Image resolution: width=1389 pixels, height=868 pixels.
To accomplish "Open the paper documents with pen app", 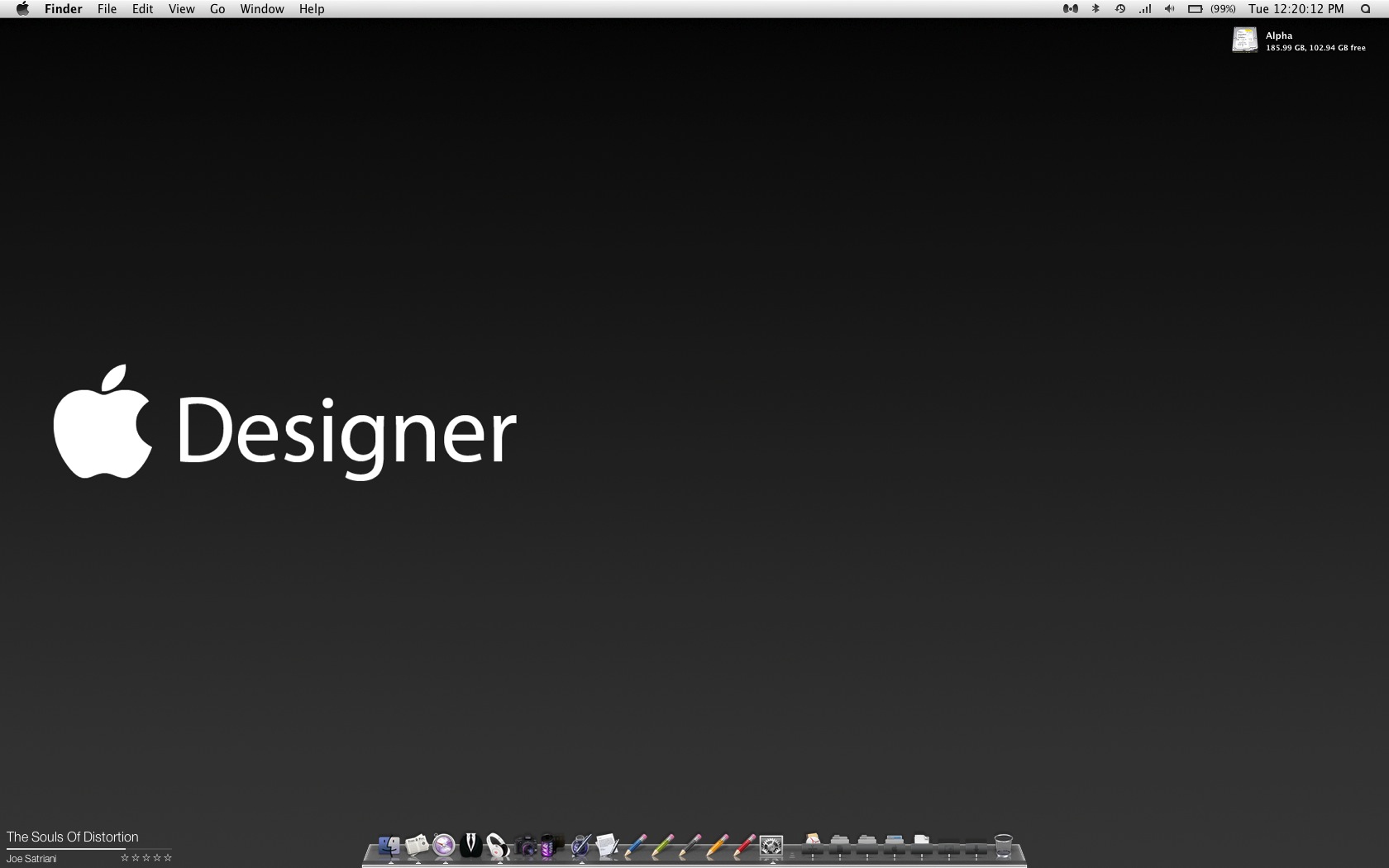I will [608, 846].
